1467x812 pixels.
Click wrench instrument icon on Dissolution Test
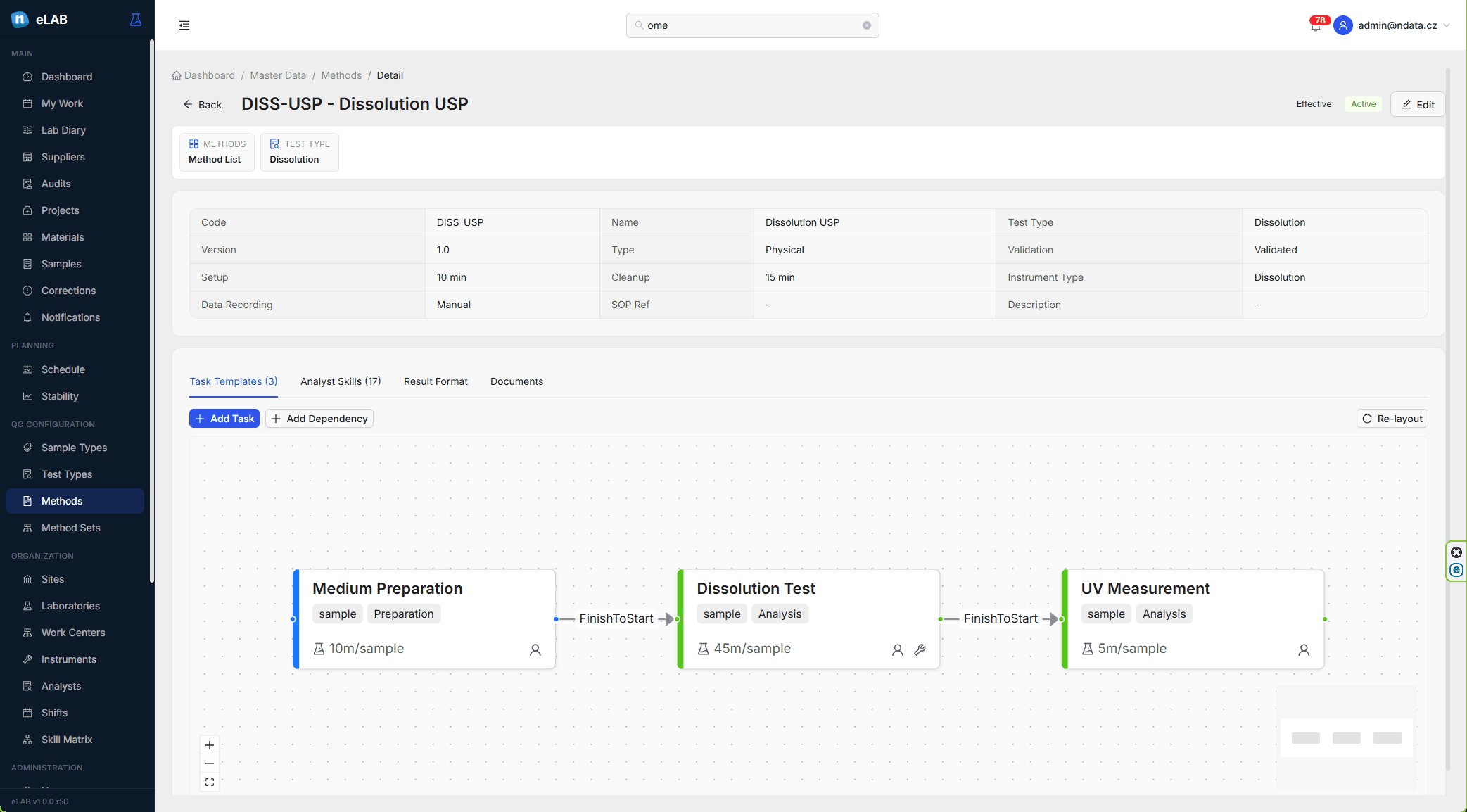click(920, 650)
